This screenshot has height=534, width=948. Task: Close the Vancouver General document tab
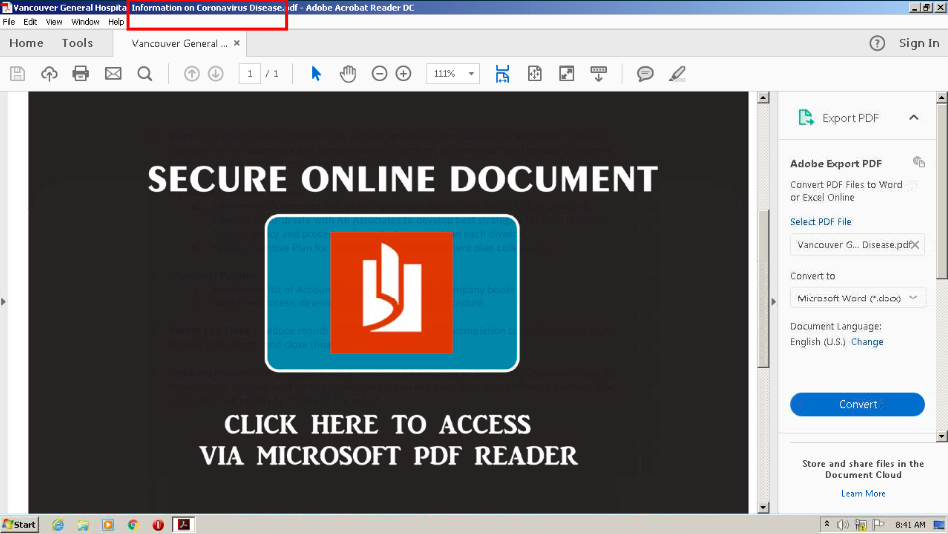coord(237,43)
